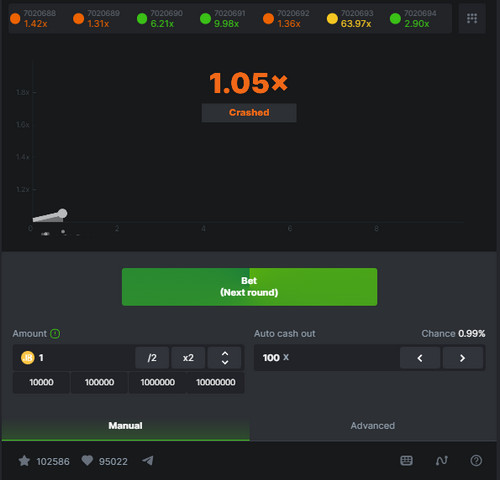Increase auto cash out with right chevron
This screenshot has width=500, height=480.
pos(463,358)
